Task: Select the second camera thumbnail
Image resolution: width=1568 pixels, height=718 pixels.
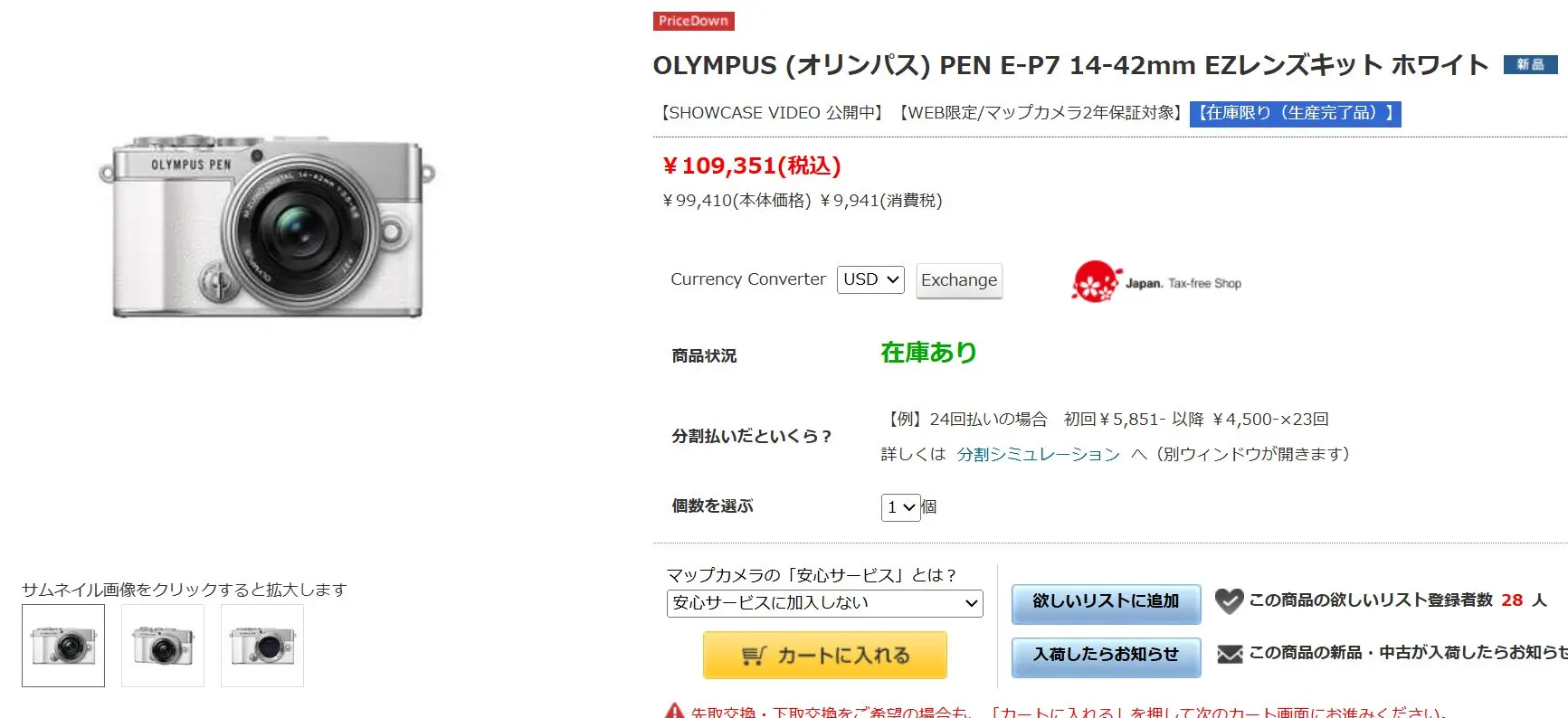Action: 163,646
